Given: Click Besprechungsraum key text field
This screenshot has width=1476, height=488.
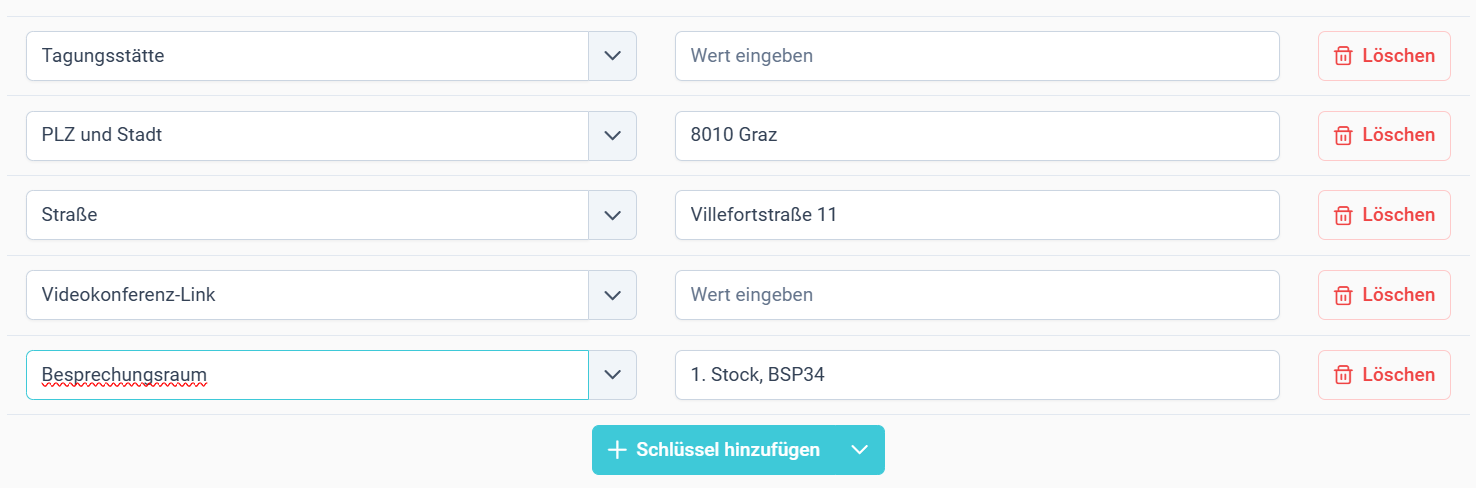Looking at the screenshot, I should click(308, 375).
